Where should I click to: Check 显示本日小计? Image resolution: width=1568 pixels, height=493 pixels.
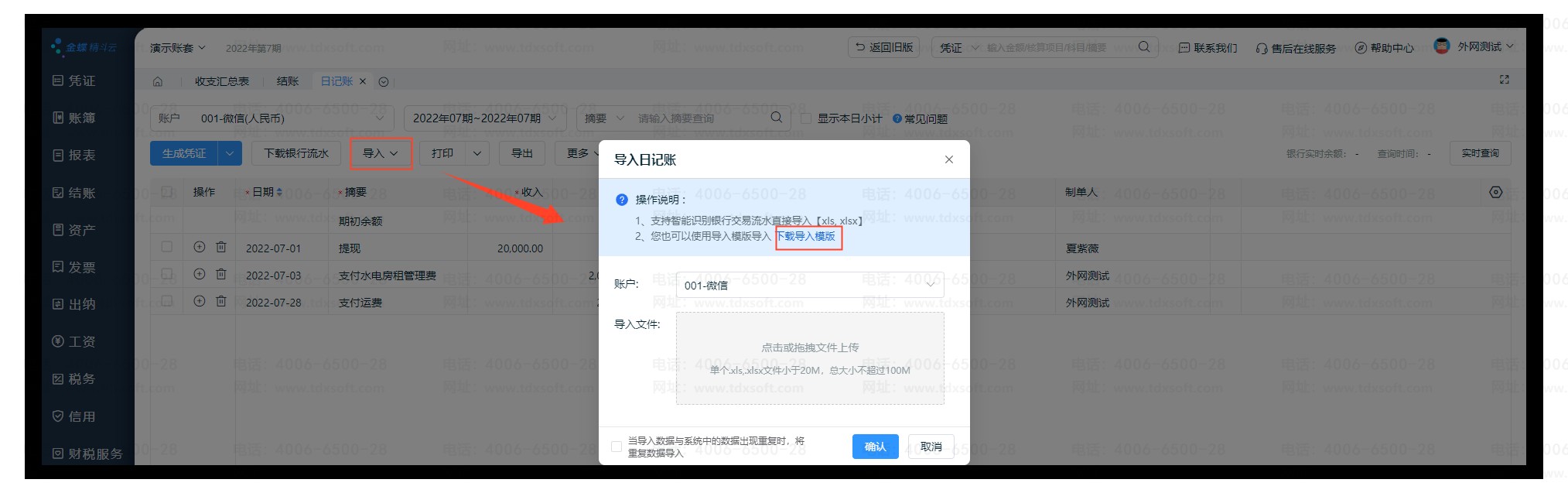[806, 118]
